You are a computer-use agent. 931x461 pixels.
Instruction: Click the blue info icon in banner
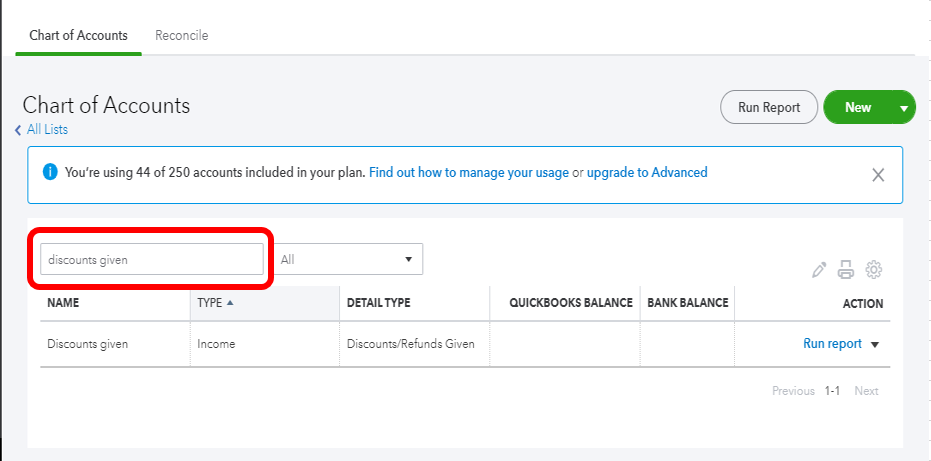click(x=50, y=173)
